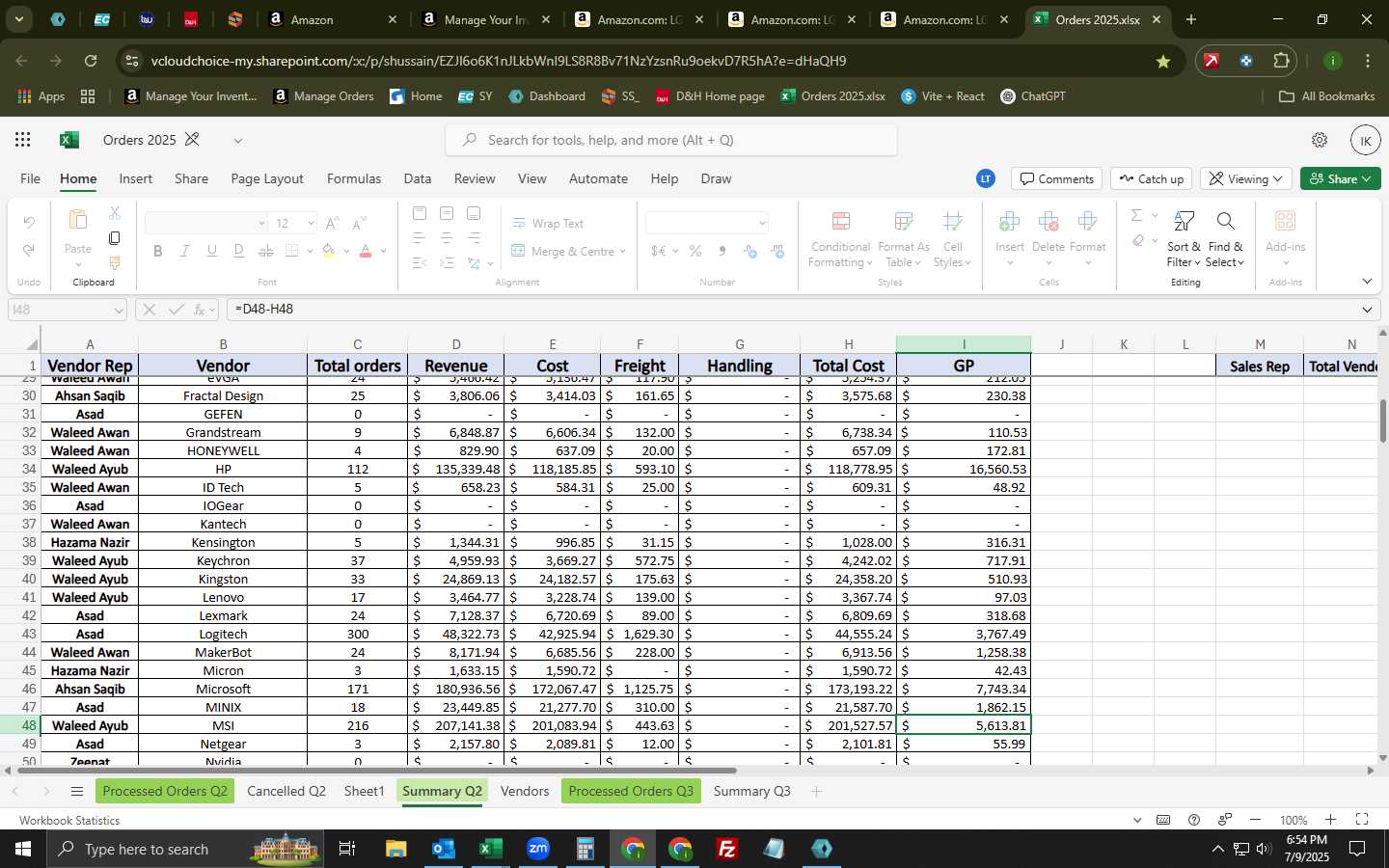Zoom out with the minus icon
1389x868 pixels.
click(1255, 820)
